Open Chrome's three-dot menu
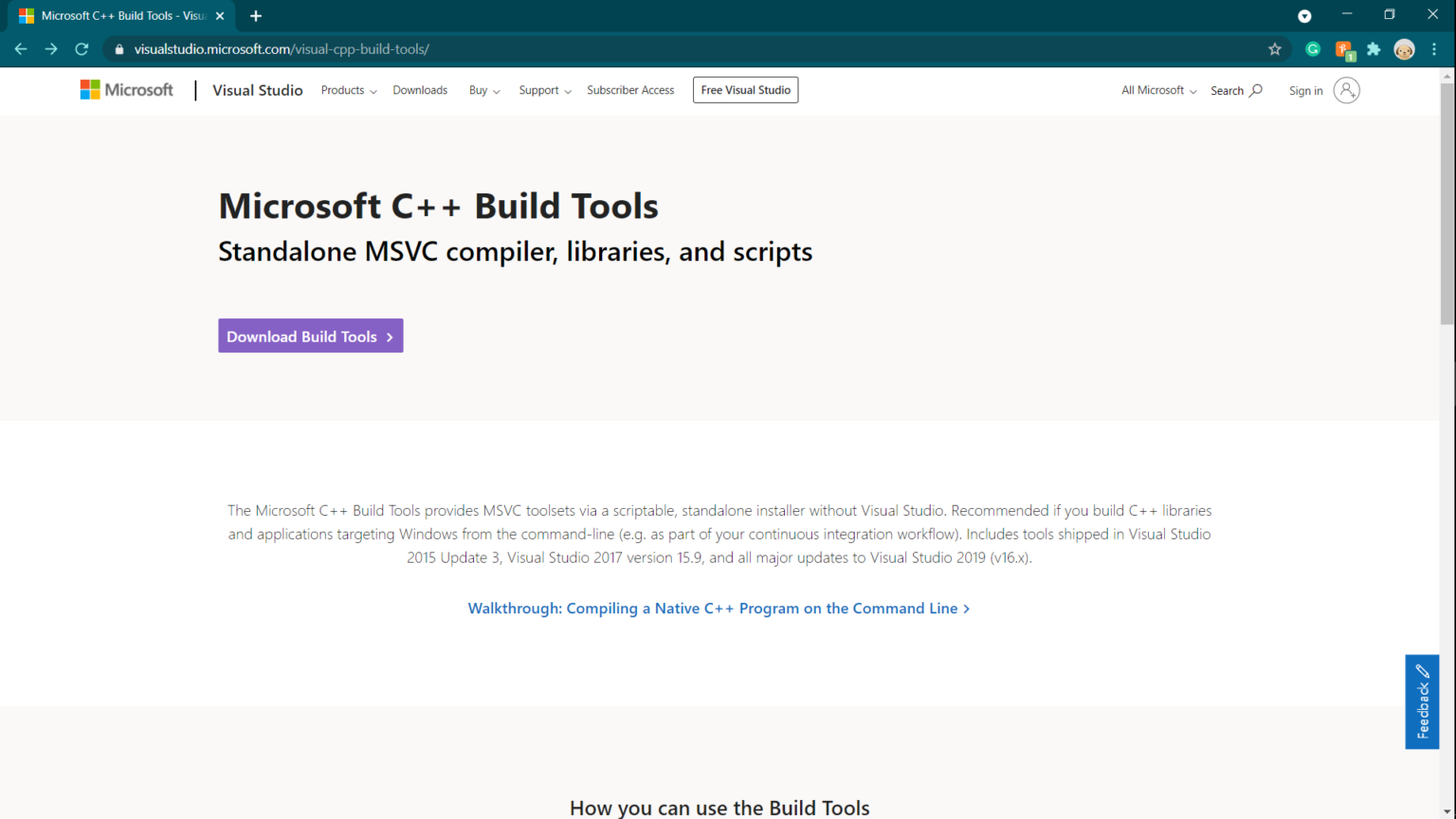 point(1435,48)
